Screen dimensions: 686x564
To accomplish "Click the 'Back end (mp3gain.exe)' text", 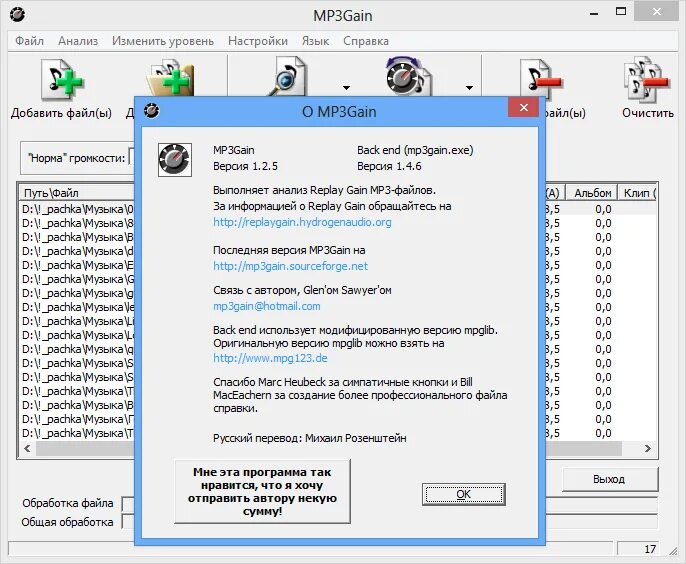I will coord(415,150).
